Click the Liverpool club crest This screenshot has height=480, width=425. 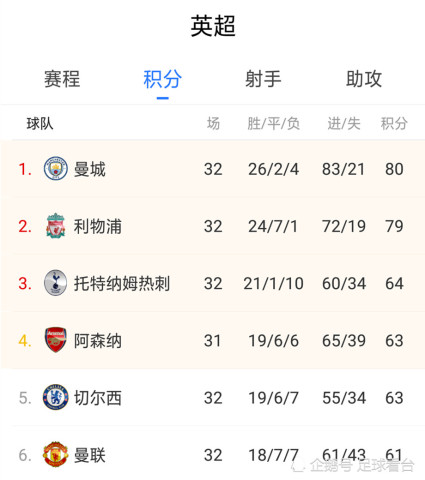coord(56,226)
